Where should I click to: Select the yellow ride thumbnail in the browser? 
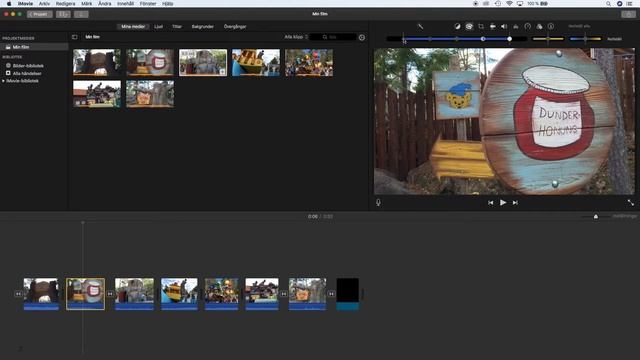coord(256,62)
